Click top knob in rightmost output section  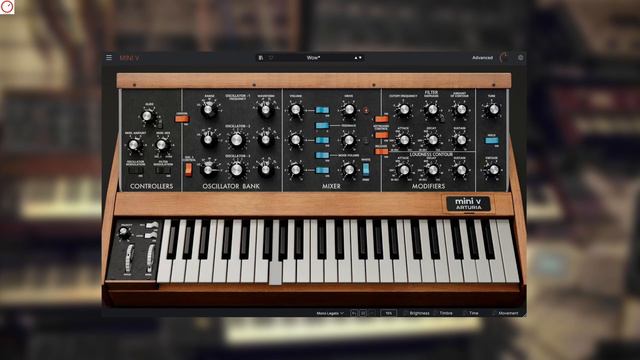(x=493, y=109)
